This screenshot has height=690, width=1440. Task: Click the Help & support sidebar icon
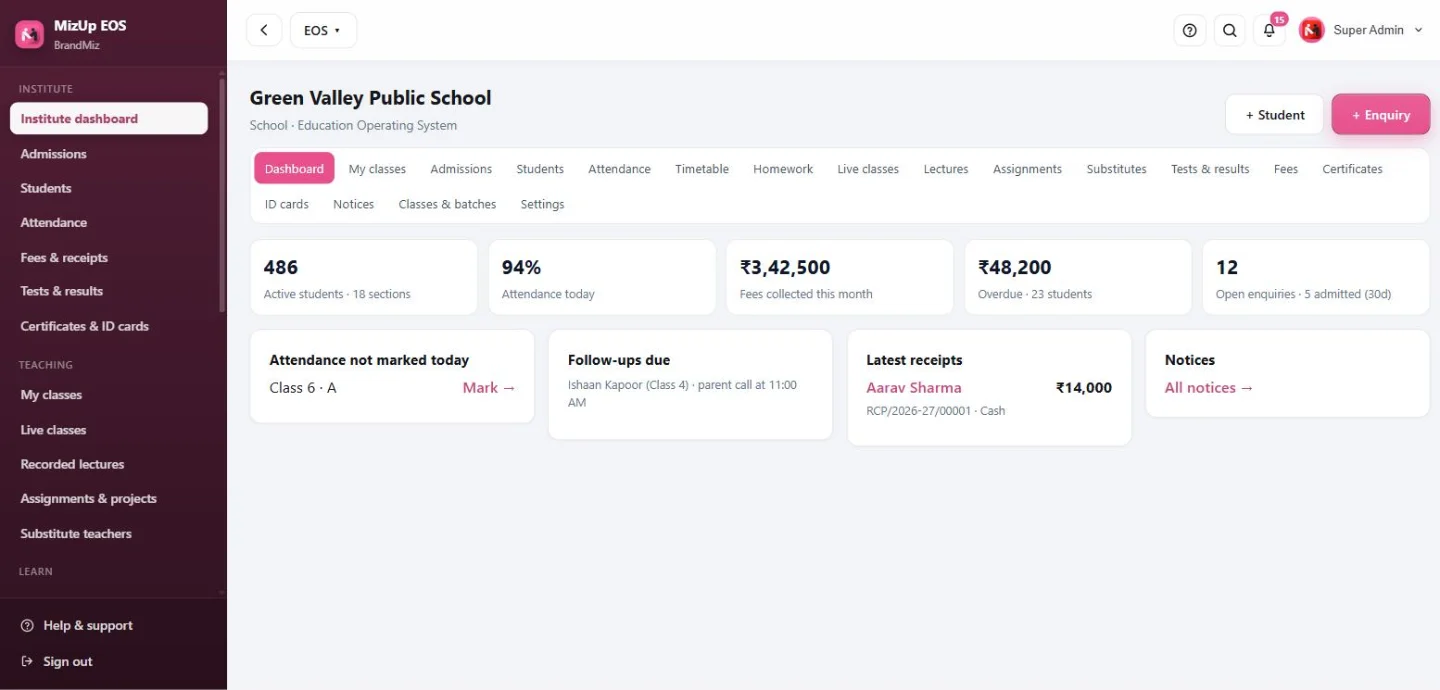coord(27,626)
